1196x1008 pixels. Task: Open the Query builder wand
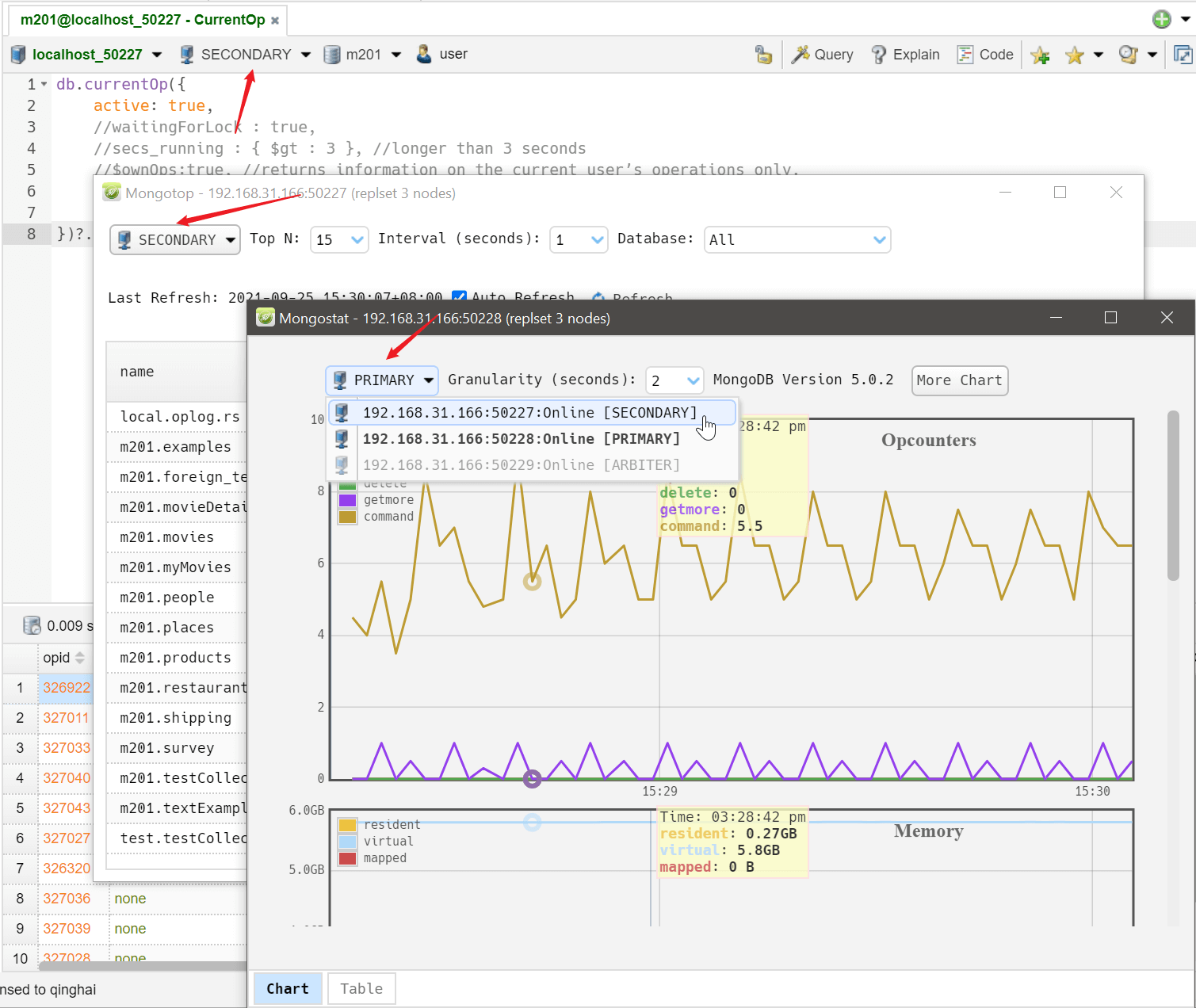pos(822,55)
